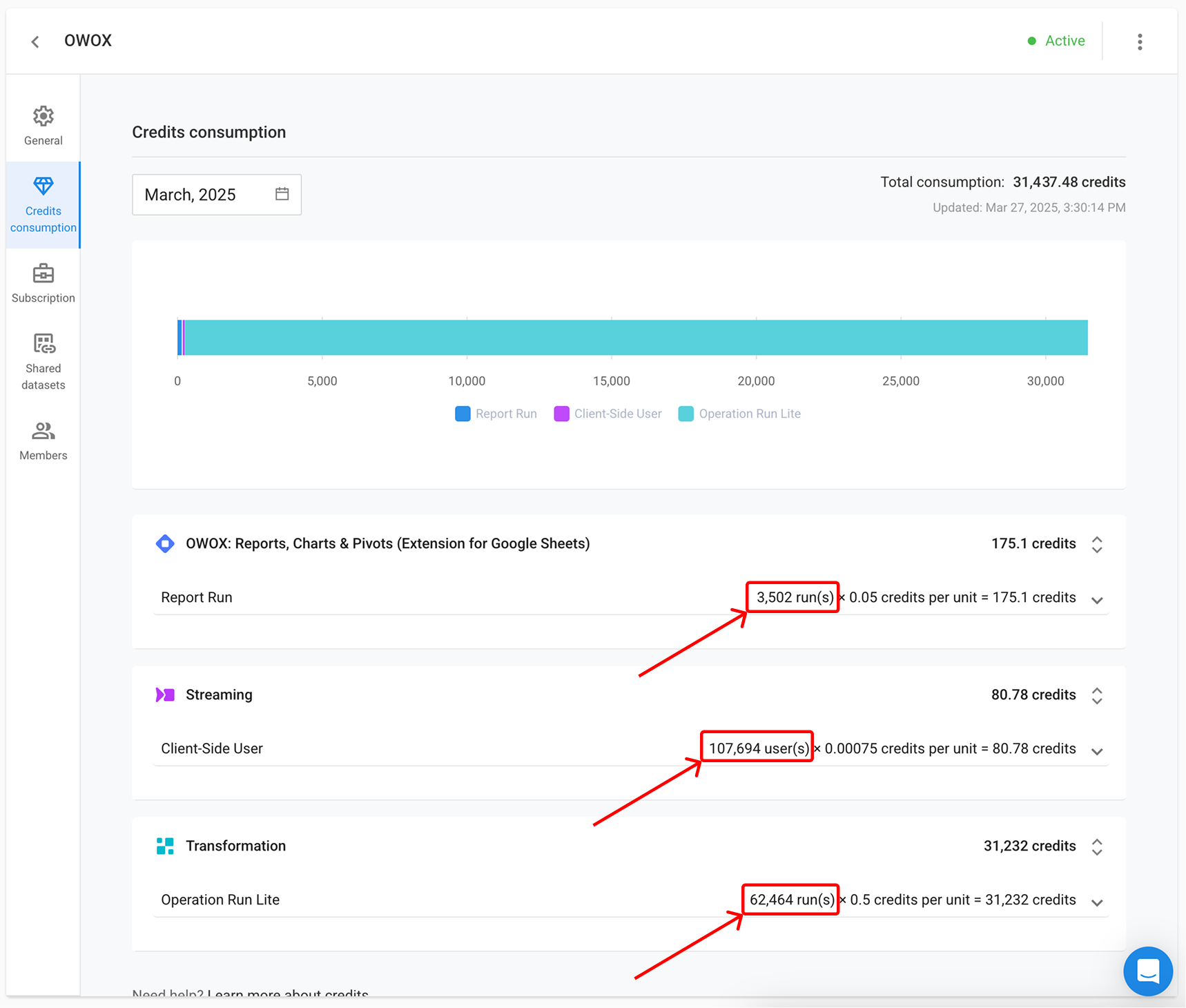Click the 15,000 axis label on chart
This screenshot has width=1186, height=1008.
pyautogui.click(x=612, y=381)
